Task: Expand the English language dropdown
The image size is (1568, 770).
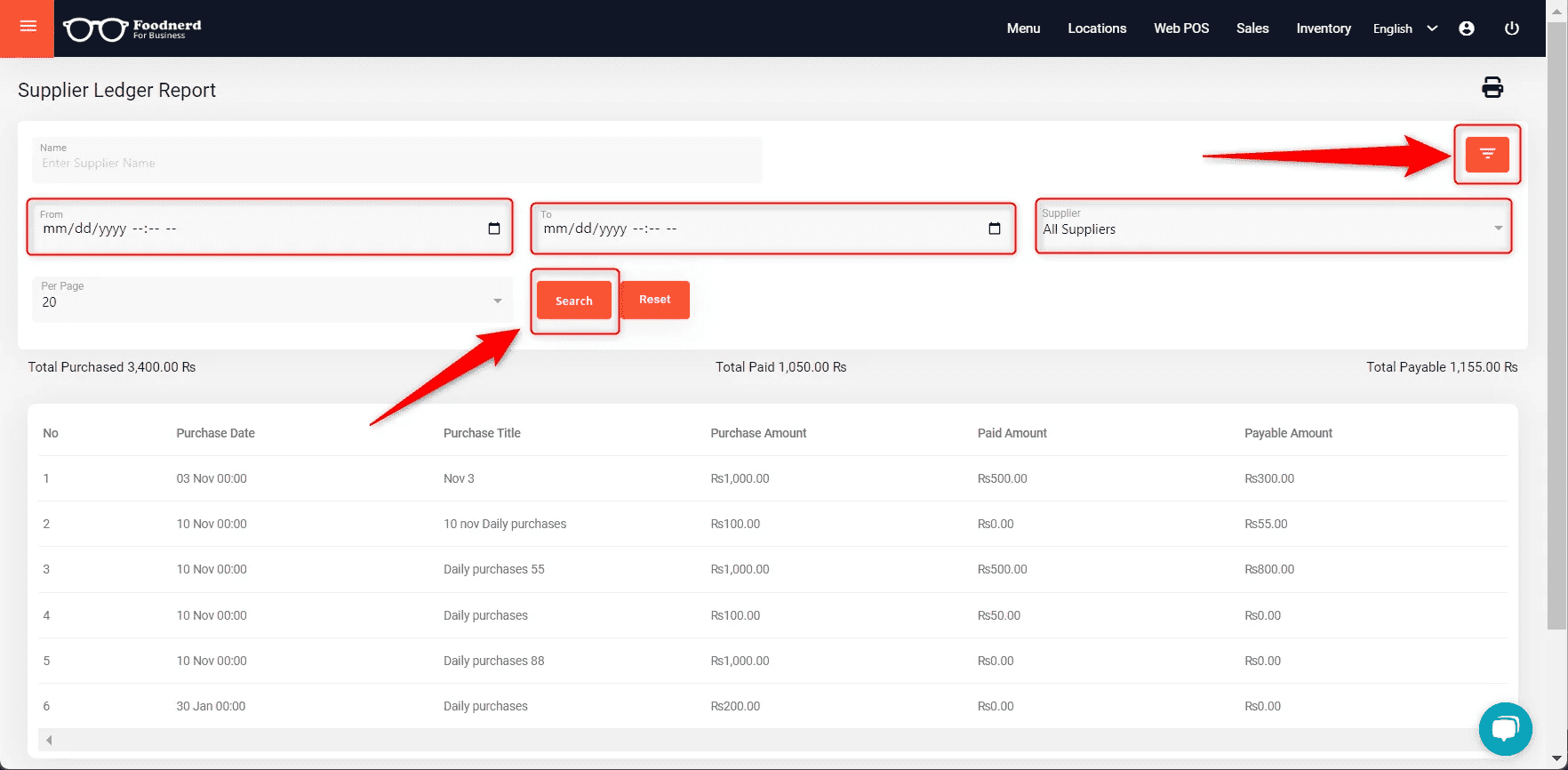Action: 1404,28
